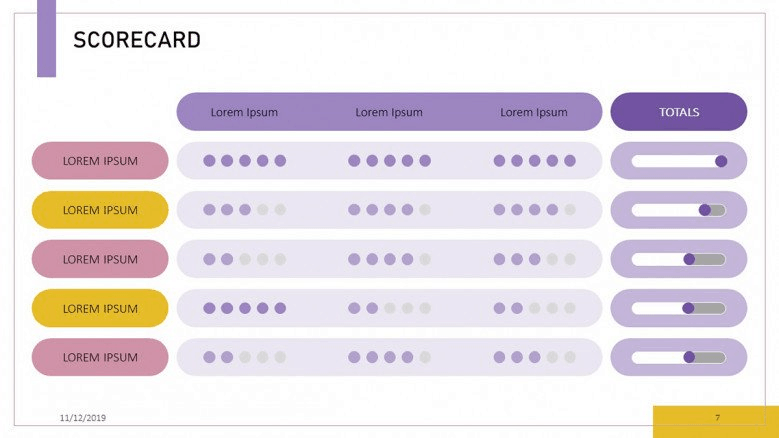Click the TOTALS header pill

click(679, 112)
